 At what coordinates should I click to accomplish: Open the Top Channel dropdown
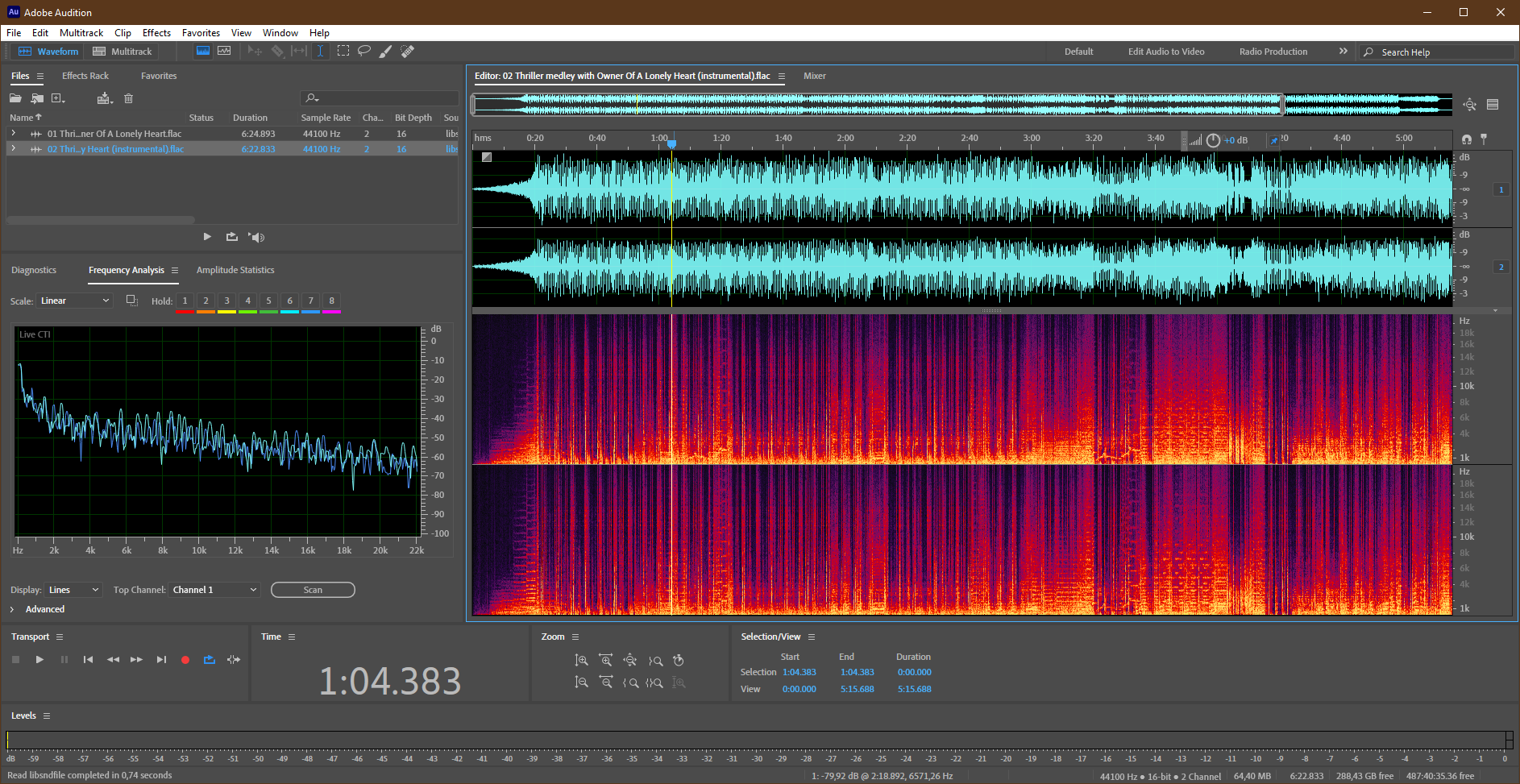click(x=214, y=590)
